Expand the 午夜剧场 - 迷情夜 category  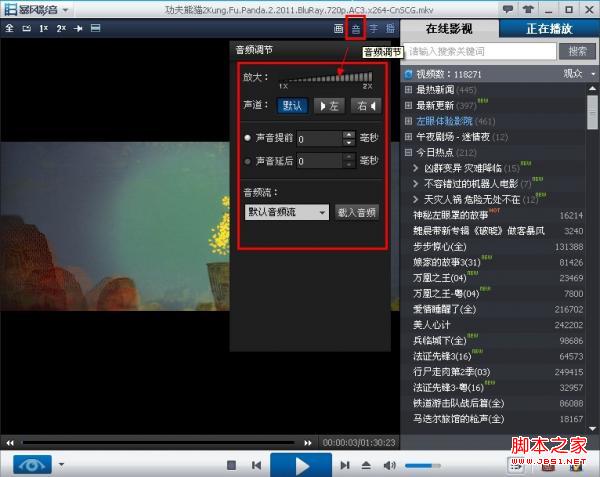tap(408, 137)
